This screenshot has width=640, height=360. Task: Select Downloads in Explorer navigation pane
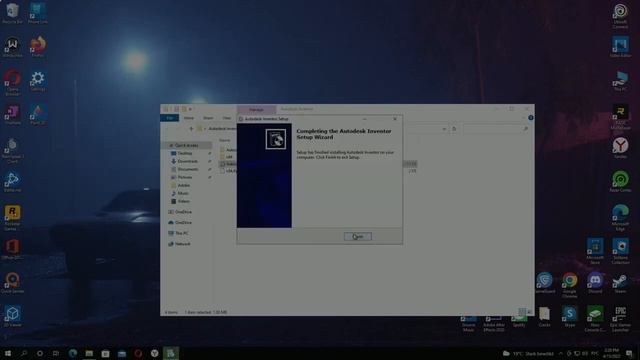[187, 161]
